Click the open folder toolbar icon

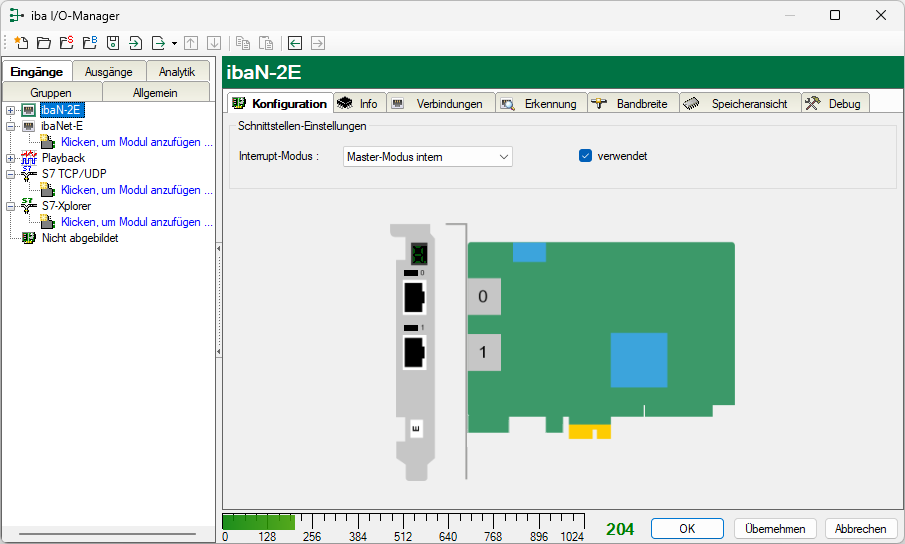click(x=43, y=43)
